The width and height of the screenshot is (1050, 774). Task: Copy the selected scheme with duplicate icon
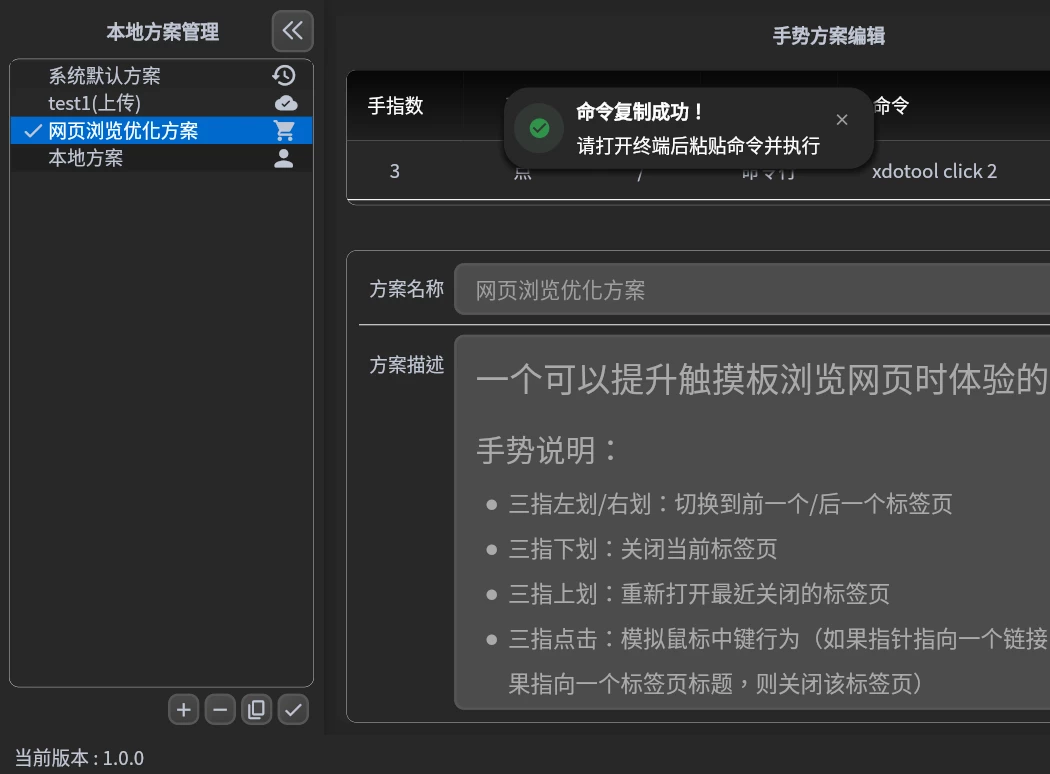click(256, 710)
